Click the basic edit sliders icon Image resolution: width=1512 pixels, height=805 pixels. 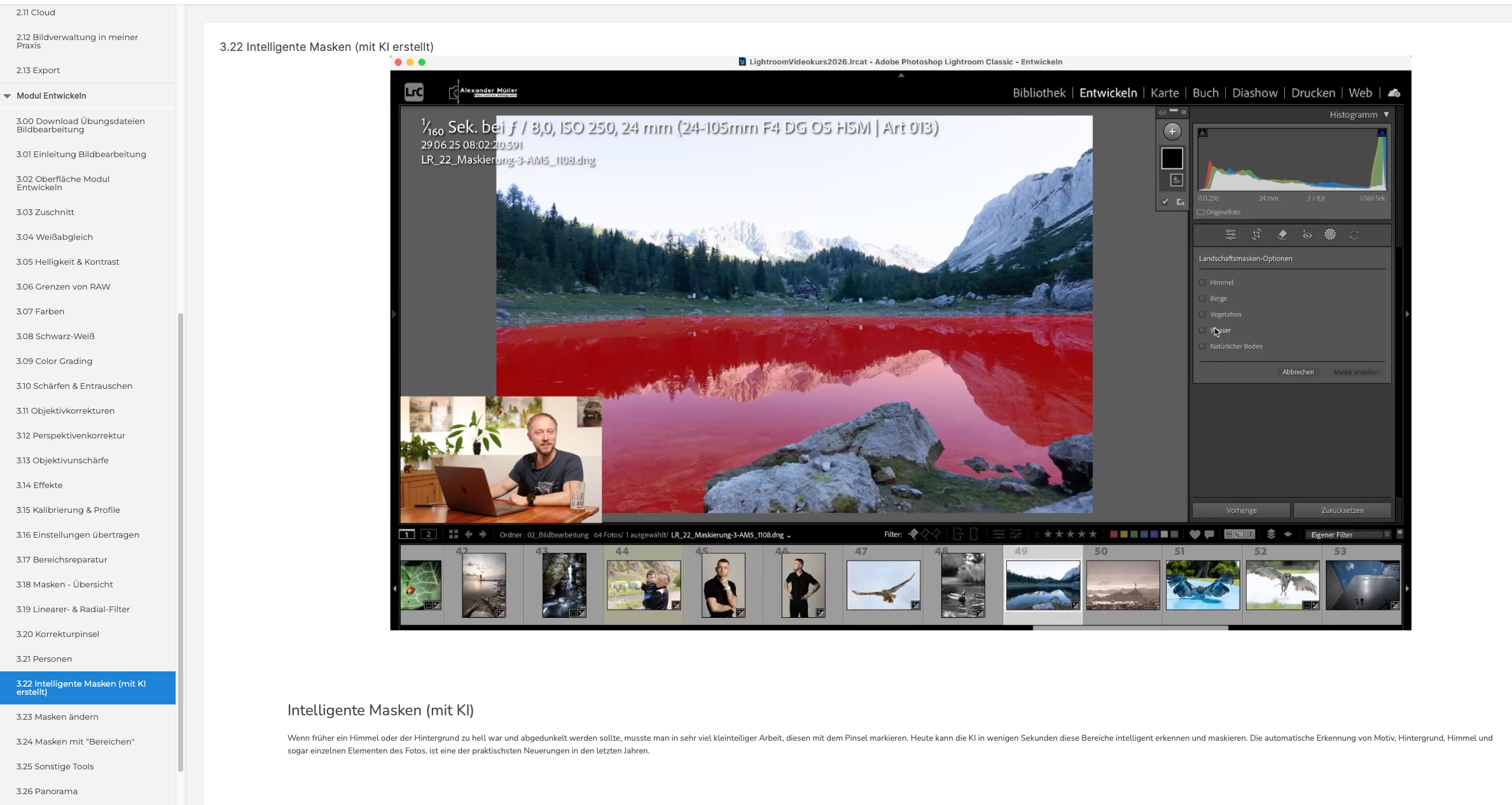pos(1231,235)
